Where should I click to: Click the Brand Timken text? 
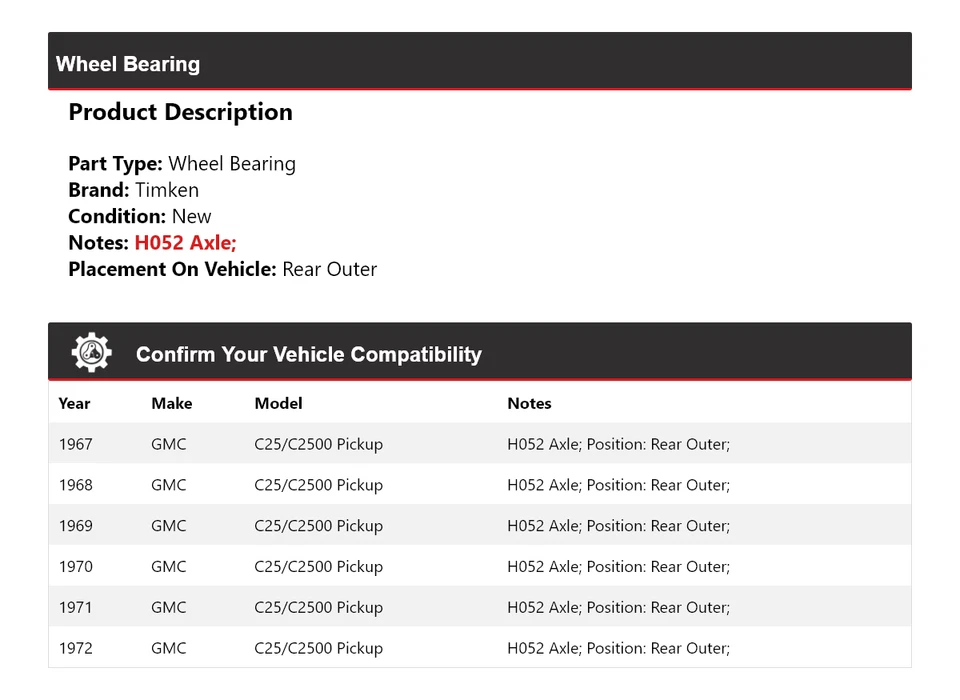pos(133,190)
